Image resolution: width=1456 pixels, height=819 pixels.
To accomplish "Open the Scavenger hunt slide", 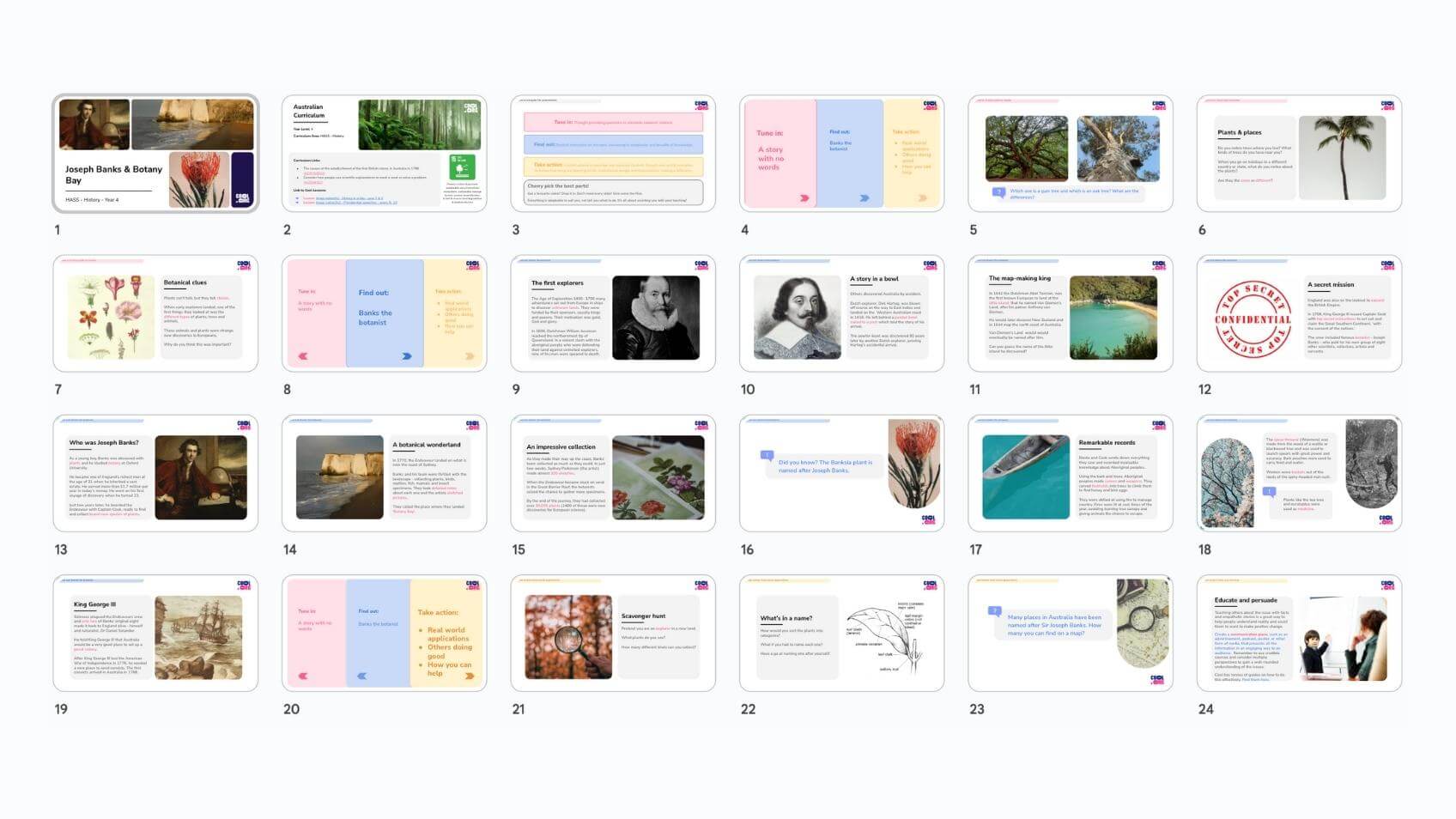I will coord(613,634).
